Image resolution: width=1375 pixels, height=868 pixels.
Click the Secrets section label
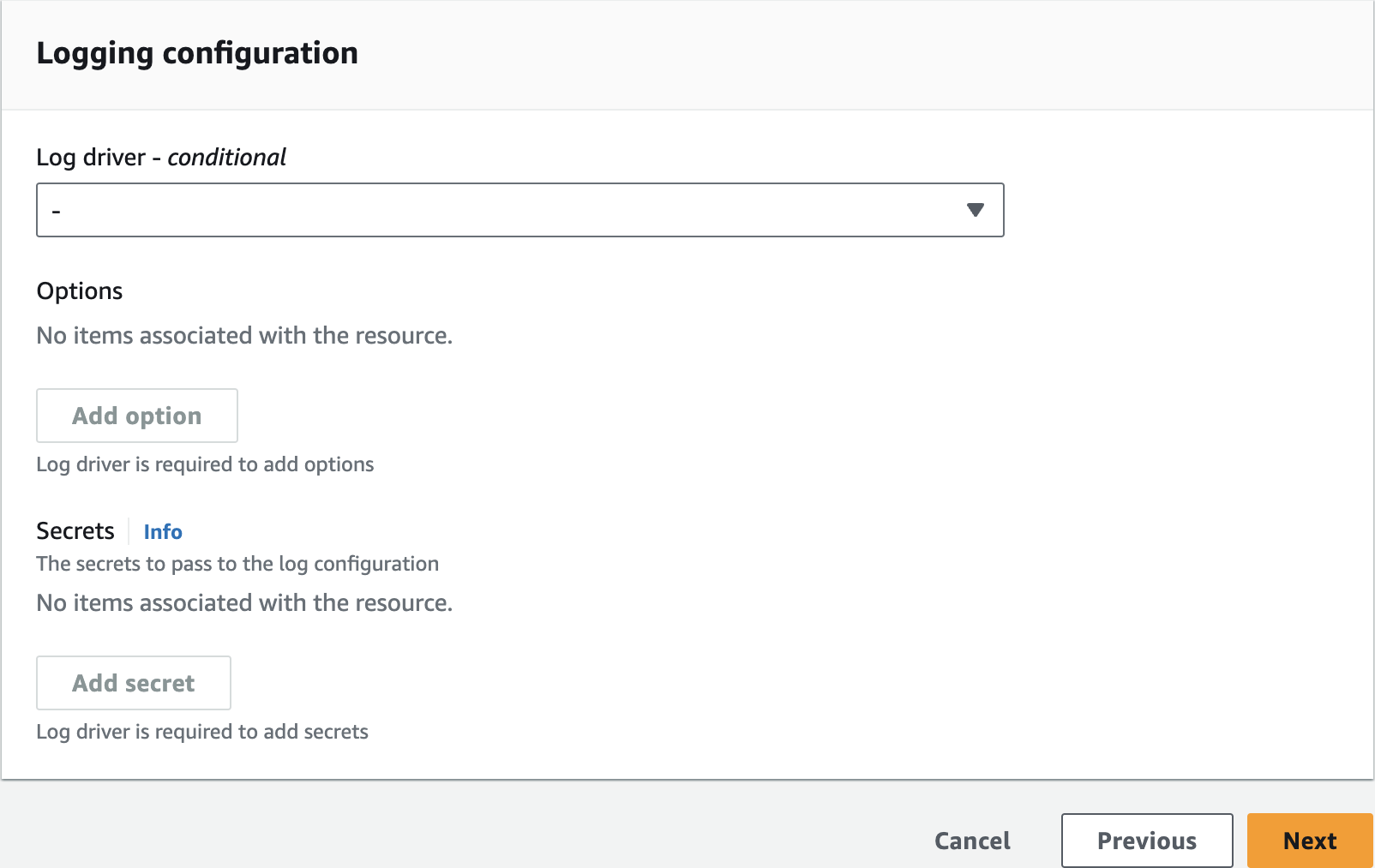point(75,531)
